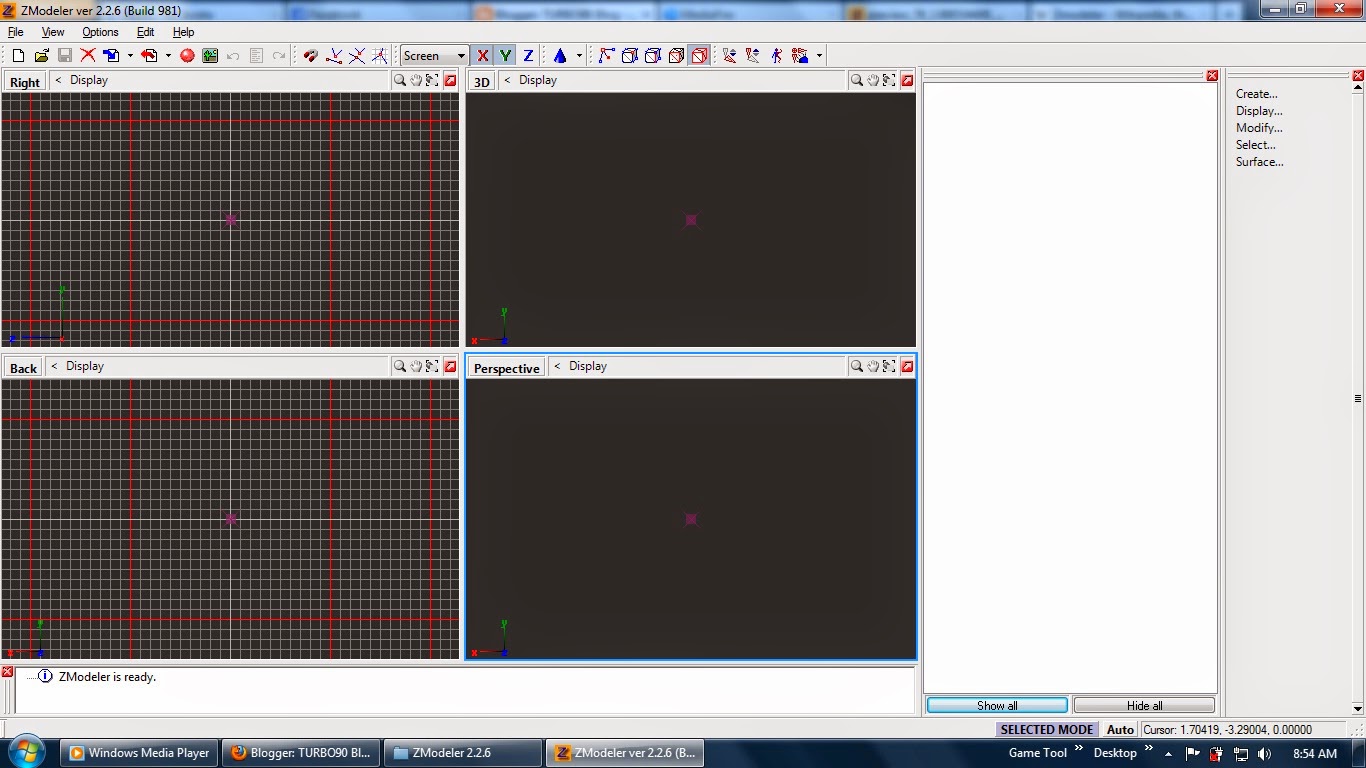This screenshot has width=1366, height=768.
Task: Open the Edit menu
Action: point(145,32)
